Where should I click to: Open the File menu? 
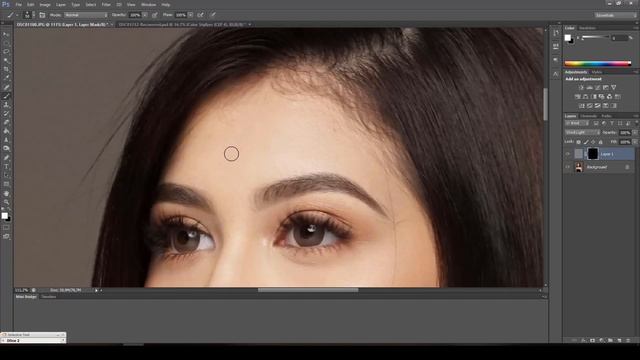(x=18, y=5)
